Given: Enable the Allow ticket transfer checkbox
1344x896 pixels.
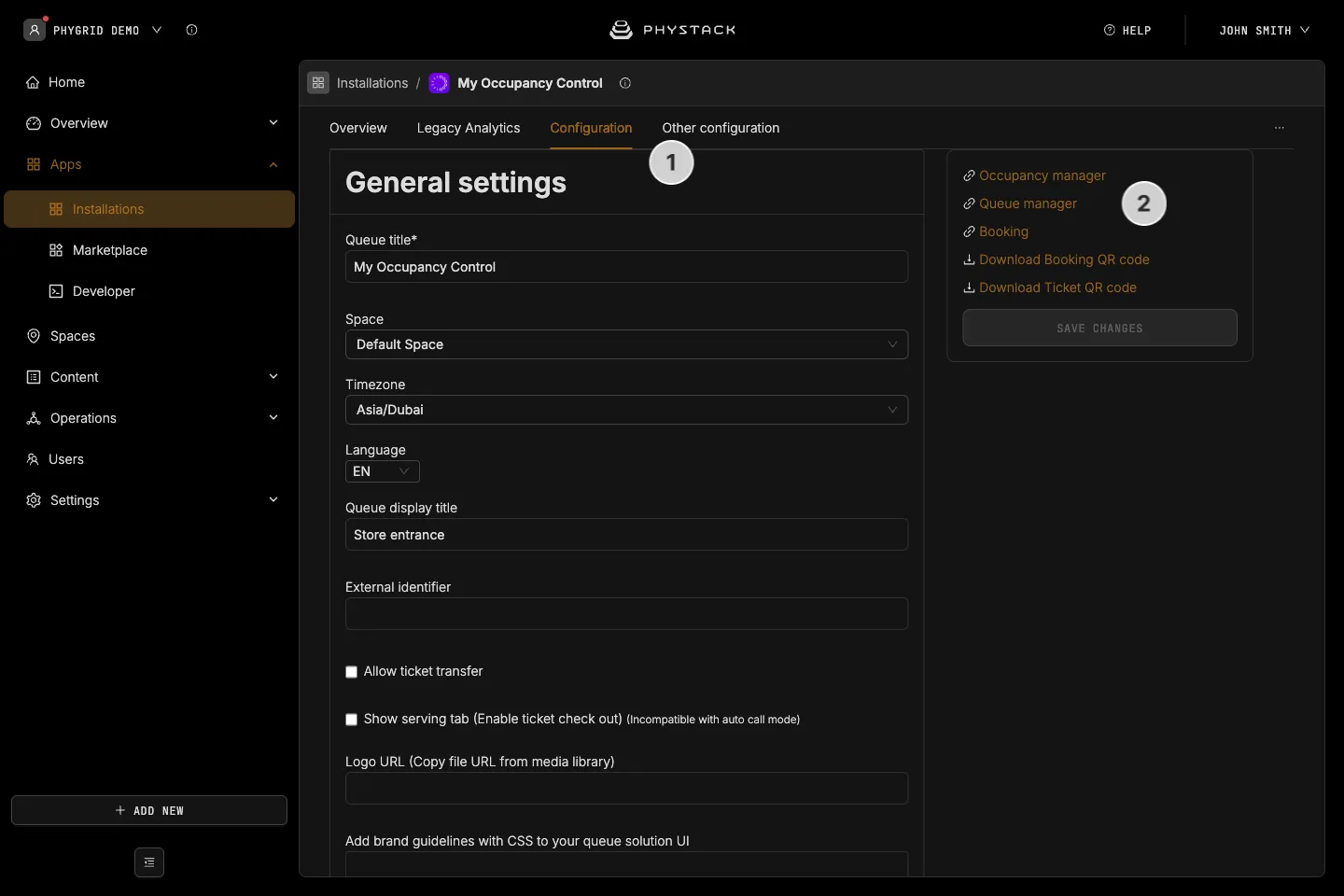Looking at the screenshot, I should (x=352, y=672).
